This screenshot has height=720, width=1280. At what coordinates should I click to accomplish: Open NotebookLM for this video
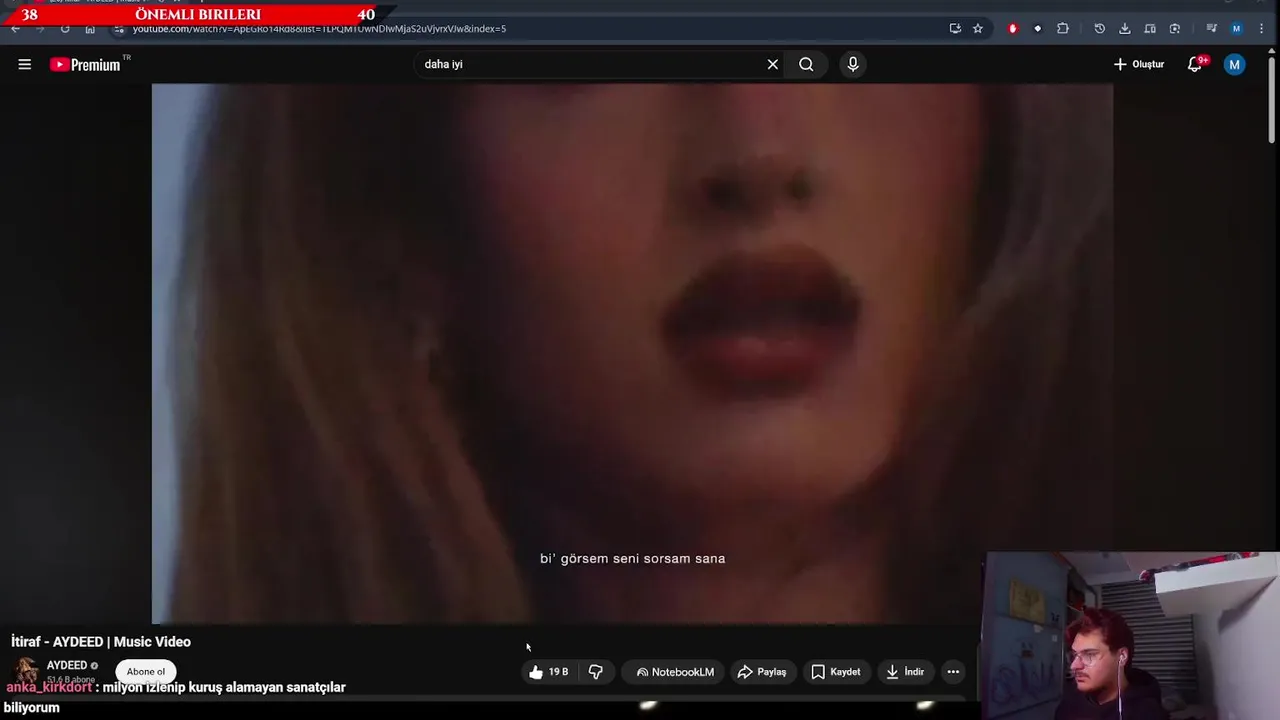(675, 672)
